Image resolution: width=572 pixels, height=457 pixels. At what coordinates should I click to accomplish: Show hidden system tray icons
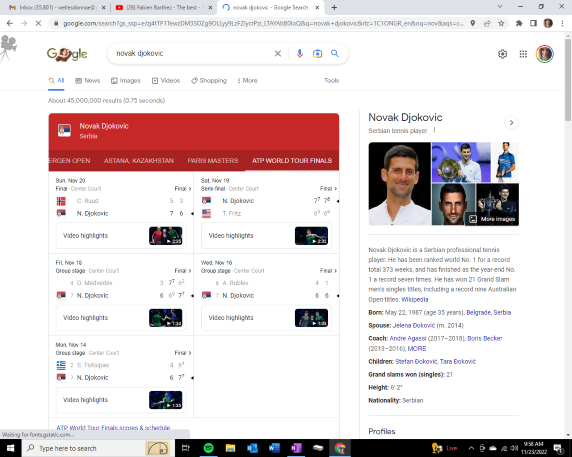tap(471, 448)
